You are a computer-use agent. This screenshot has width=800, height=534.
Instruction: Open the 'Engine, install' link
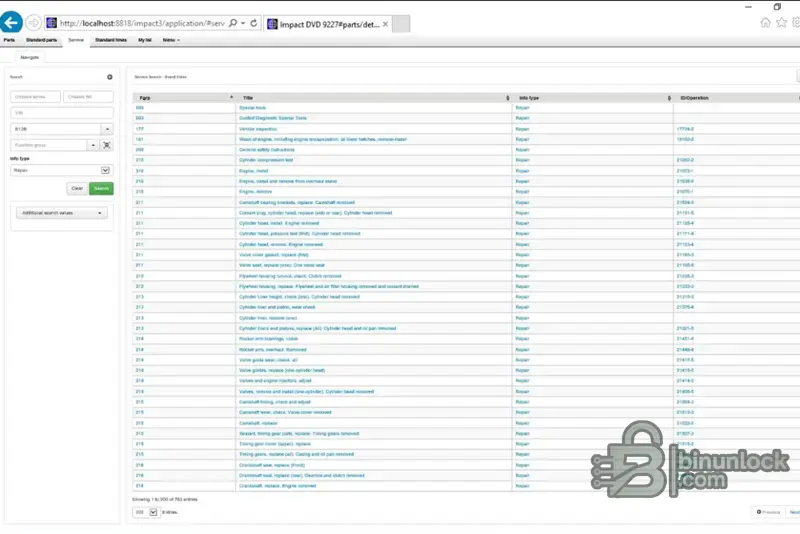point(254,171)
